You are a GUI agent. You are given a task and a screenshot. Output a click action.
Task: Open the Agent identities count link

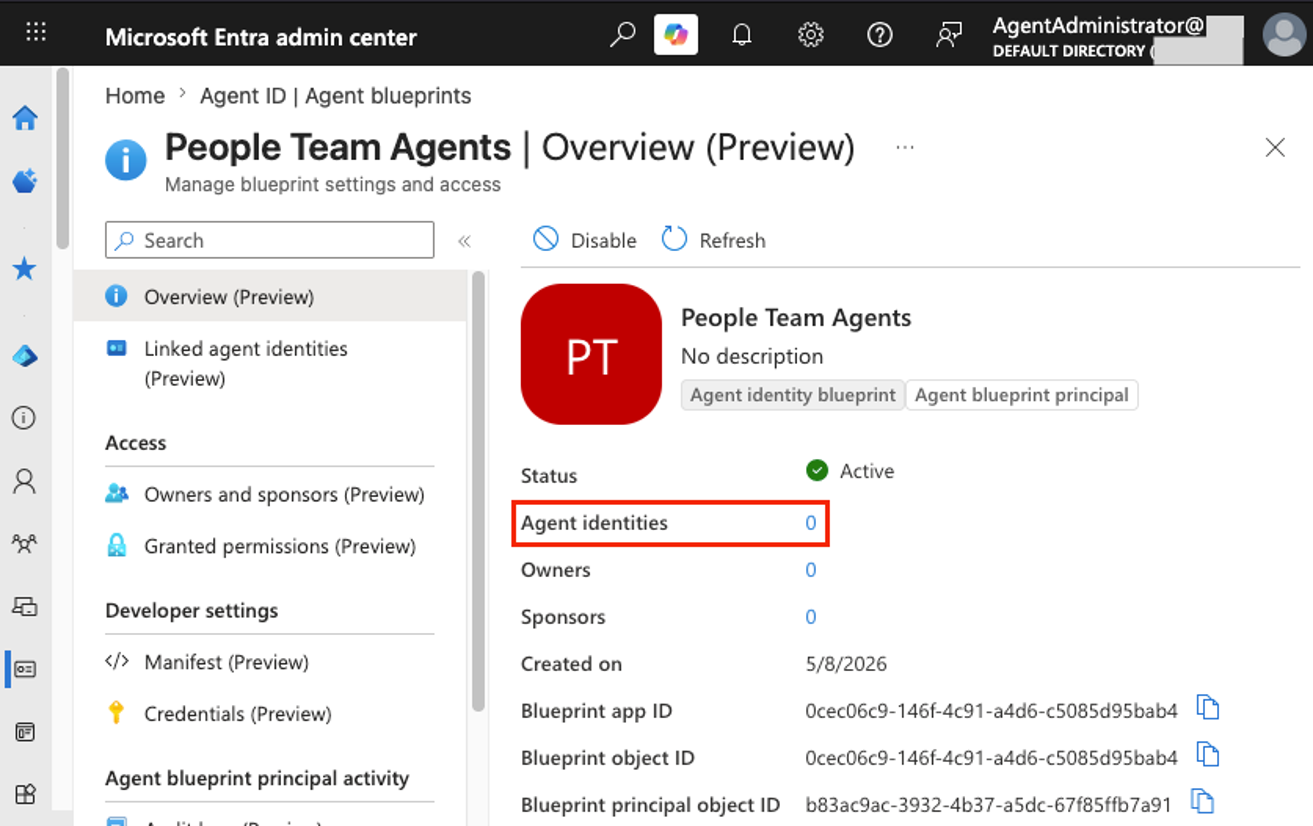pos(811,523)
